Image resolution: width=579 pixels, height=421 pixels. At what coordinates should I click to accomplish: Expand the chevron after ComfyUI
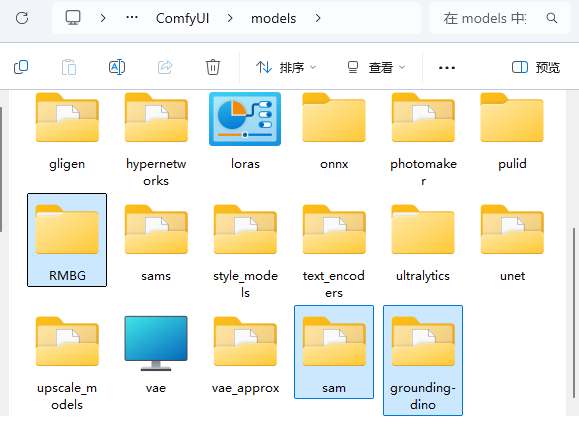tap(230, 18)
